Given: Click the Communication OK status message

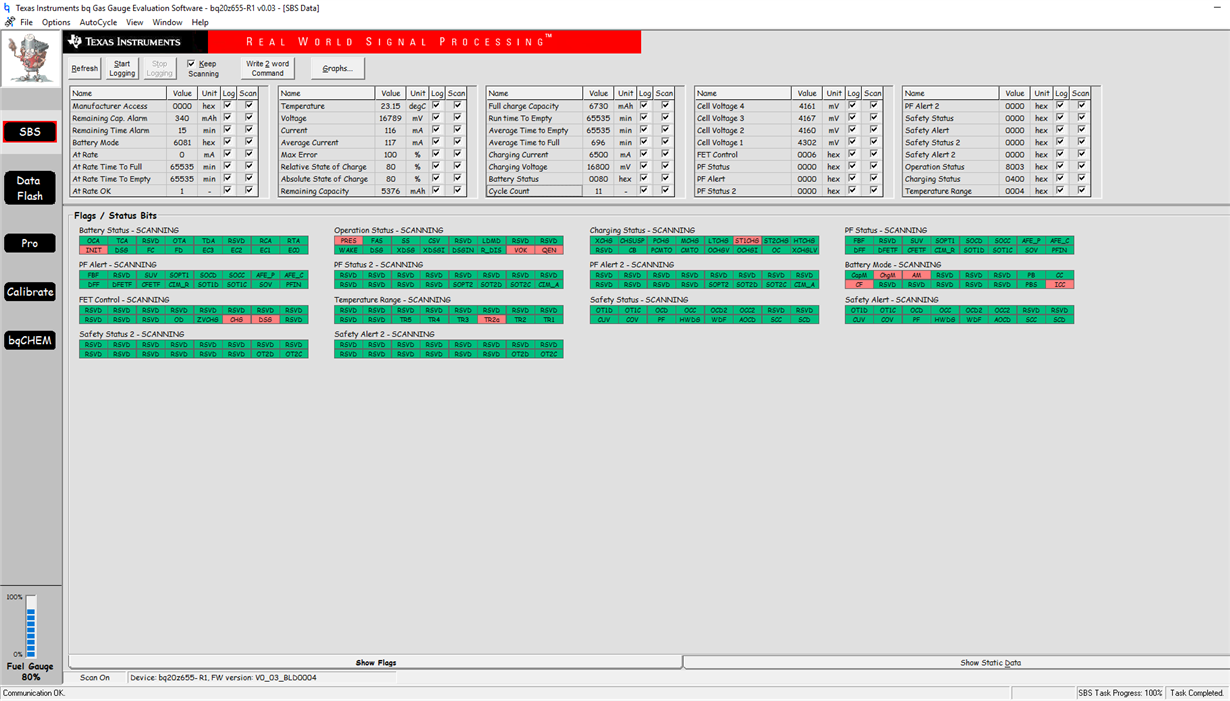Looking at the screenshot, I should (x=33, y=692).
